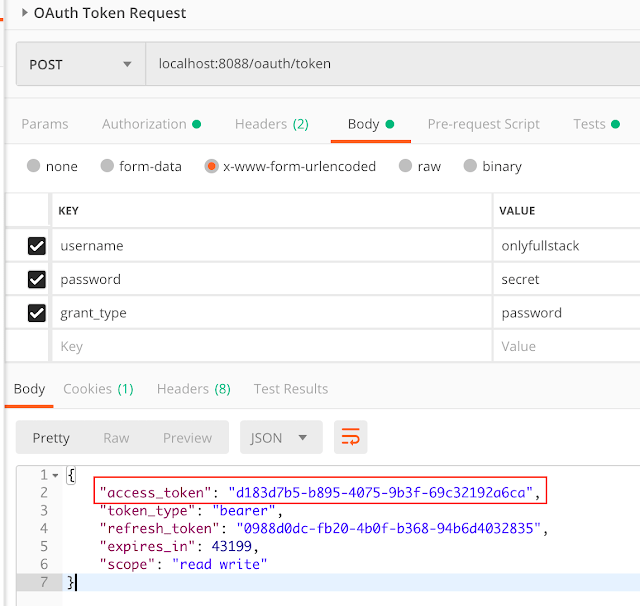
Task: Toggle the line wrap icon button
Action: point(351,437)
